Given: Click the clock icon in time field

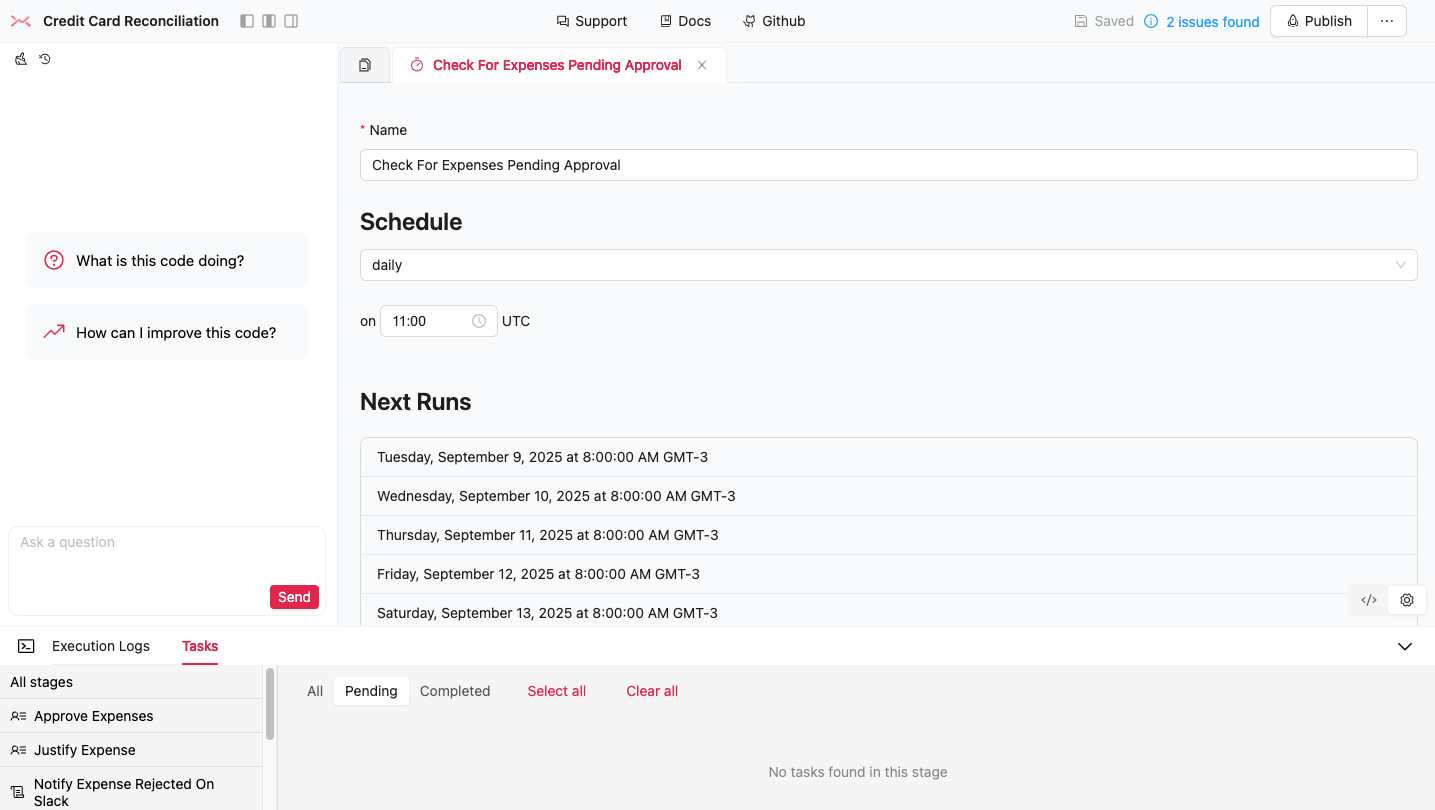Looking at the screenshot, I should pyautogui.click(x=479, y=321).
